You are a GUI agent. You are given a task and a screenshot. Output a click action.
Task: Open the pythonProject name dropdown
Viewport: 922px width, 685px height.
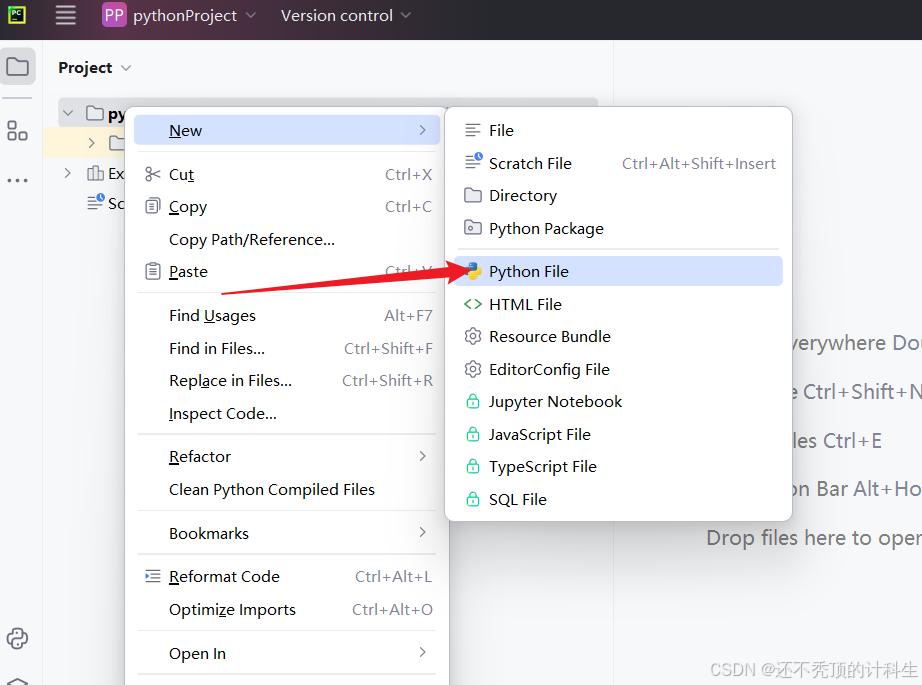pos(194,15)
